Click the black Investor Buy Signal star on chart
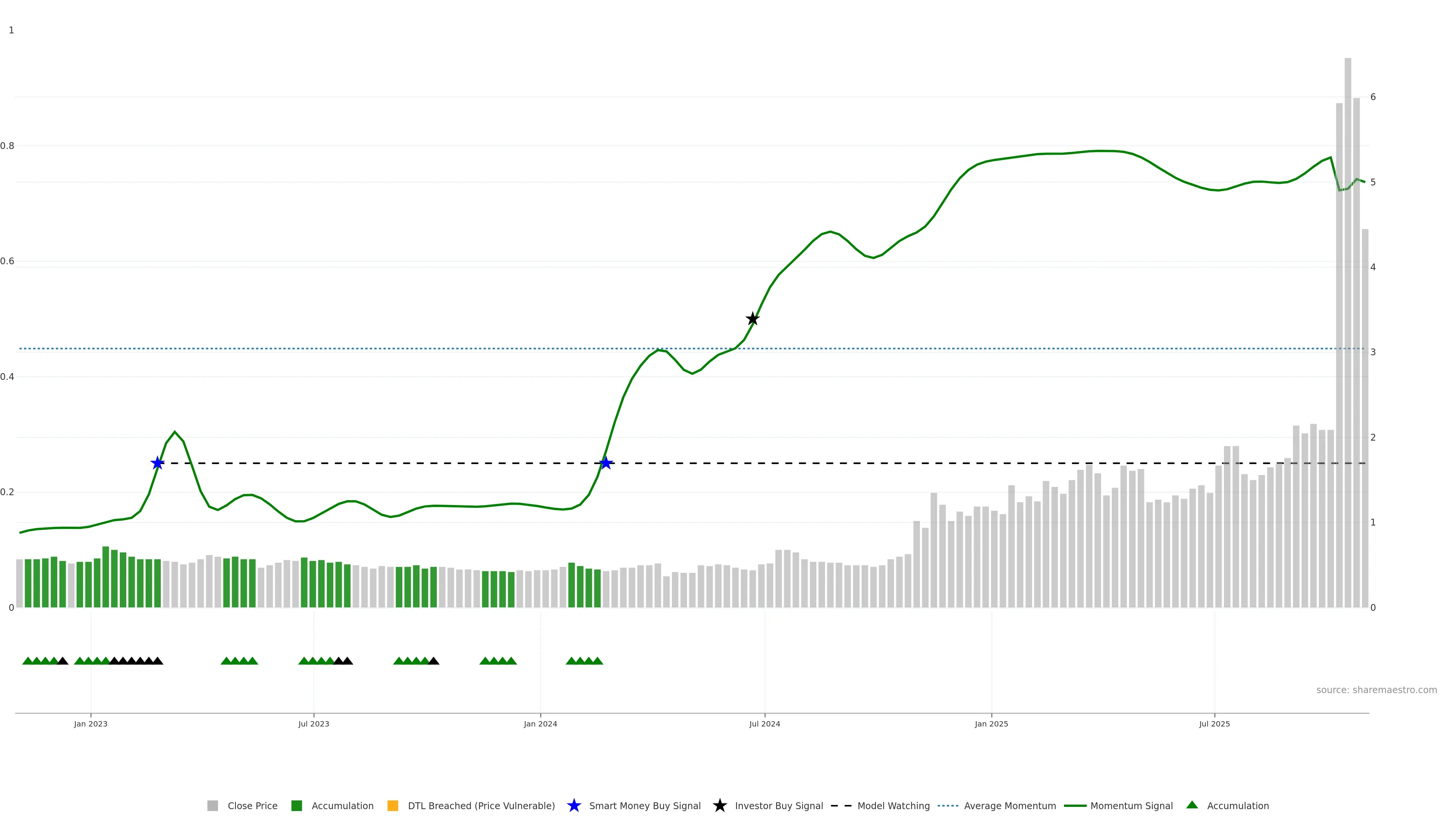The width and height of the screenshot is (1456, 819). pyautogui.click(x=752, y=319)
